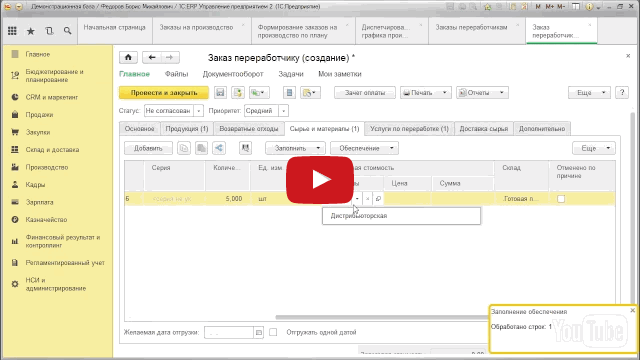Open the sections grid menu icon
Viewport: 640px width, 360px height.
click(13, 31)
